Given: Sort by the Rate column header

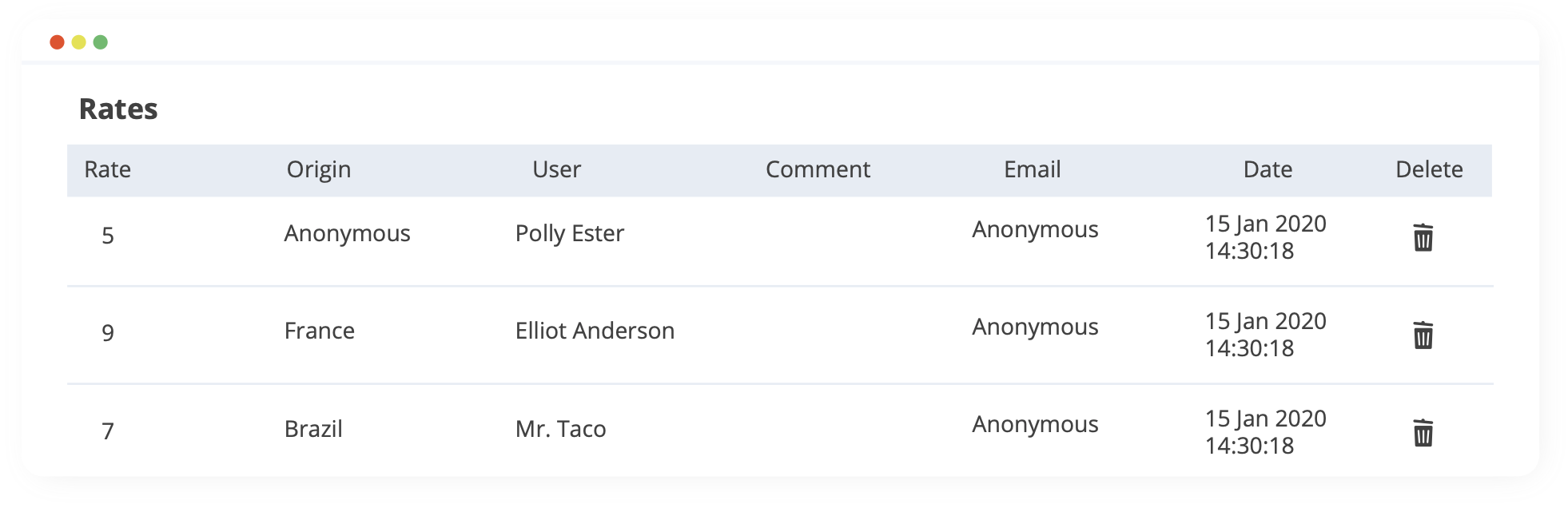Looking at the screenshot, I should pos(108,169).
